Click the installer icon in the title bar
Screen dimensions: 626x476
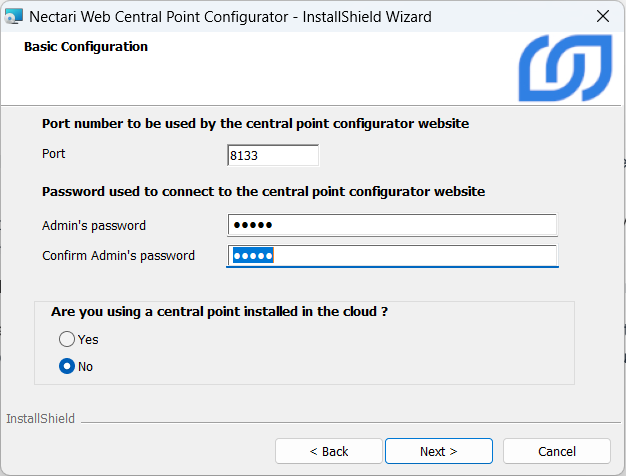click(14, 16)
